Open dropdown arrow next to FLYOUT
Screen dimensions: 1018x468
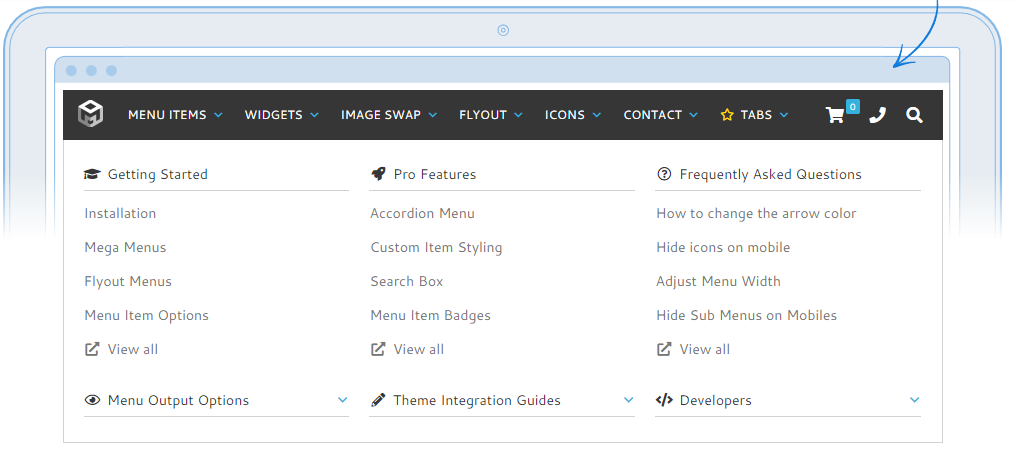tap(518, 115)
